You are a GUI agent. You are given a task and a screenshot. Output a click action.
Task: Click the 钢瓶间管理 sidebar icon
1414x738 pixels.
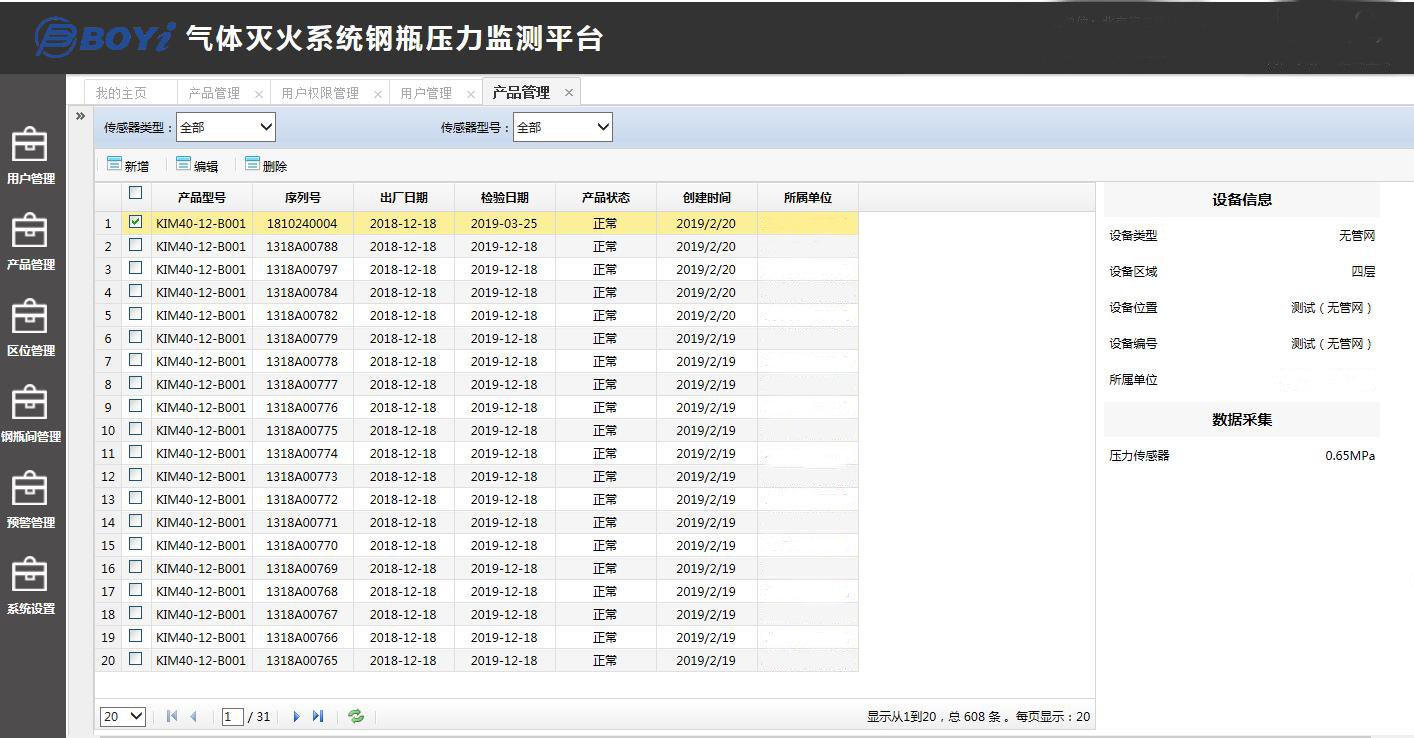click(x=31, y=416)
